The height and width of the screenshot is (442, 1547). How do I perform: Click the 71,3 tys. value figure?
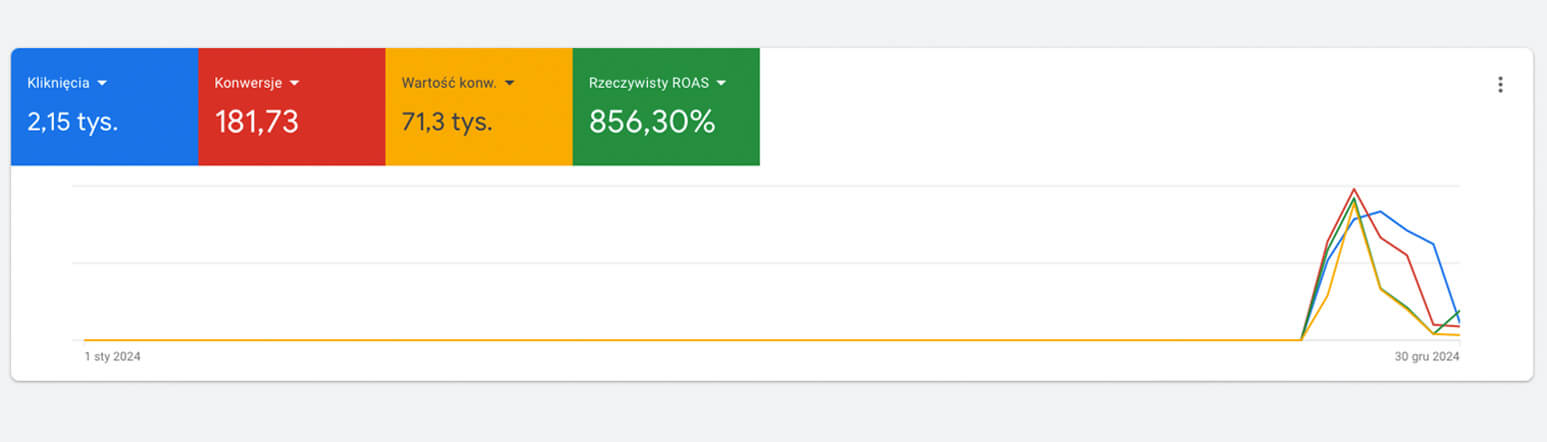[x=447, y=122]
